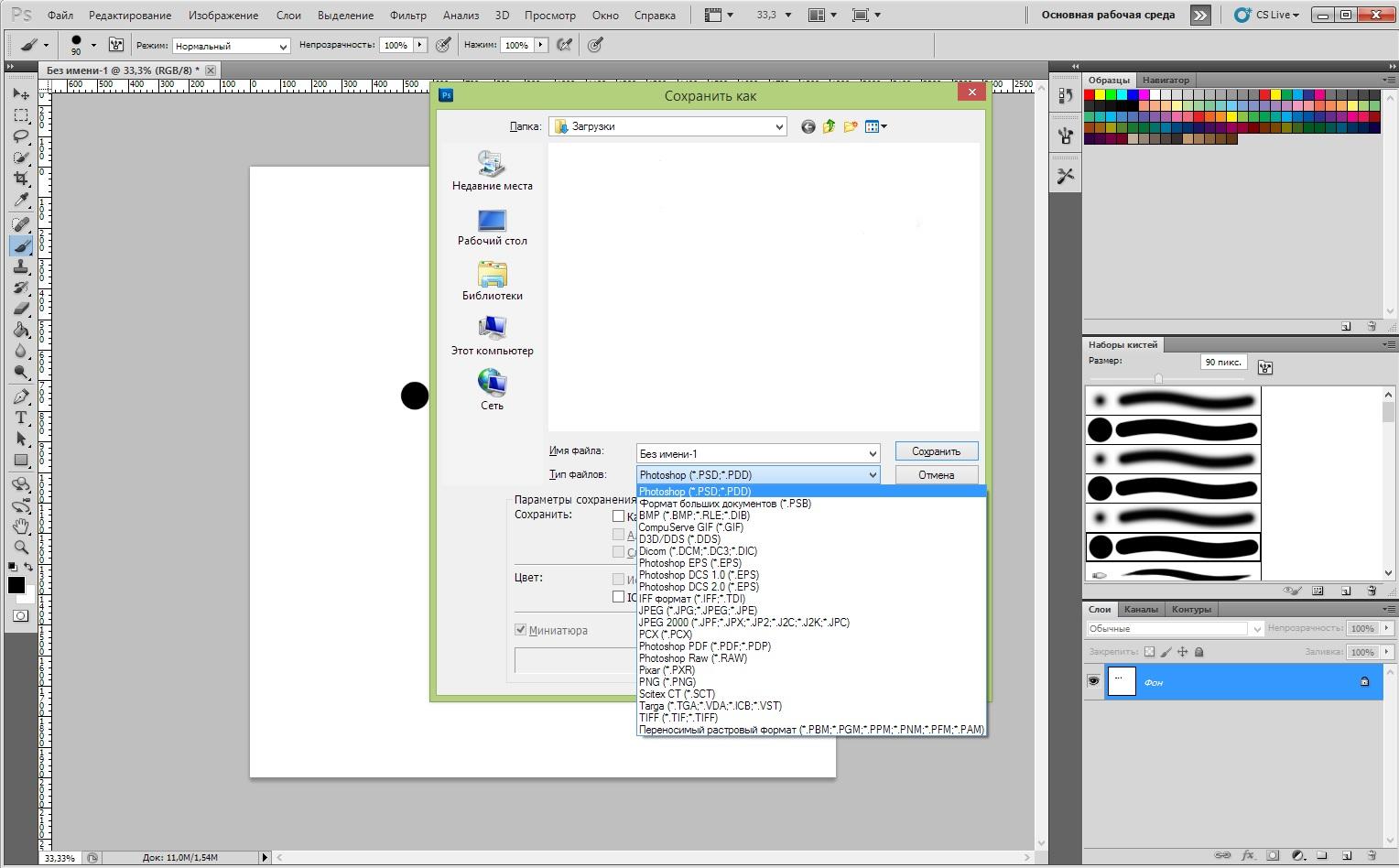Image resolution: width=1399 pixels, height=868 pixels.
Task: Select the Eraser tool
Action: (x=21, y=309)
